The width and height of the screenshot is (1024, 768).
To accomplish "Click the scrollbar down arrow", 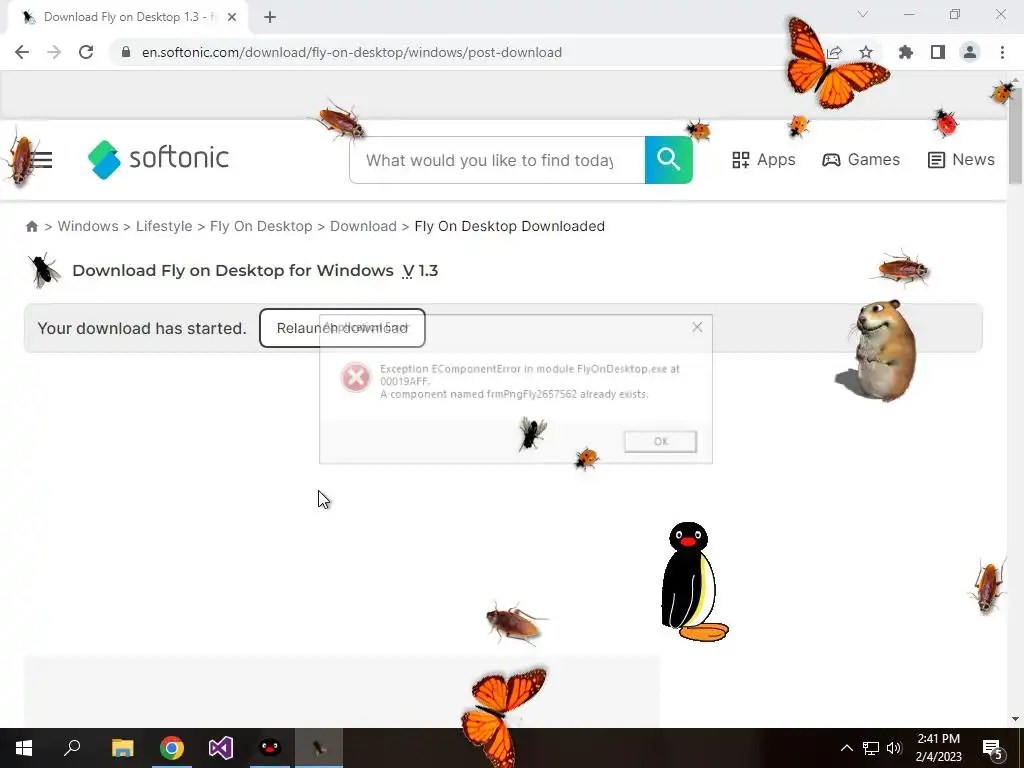I will click(1015, 719).
